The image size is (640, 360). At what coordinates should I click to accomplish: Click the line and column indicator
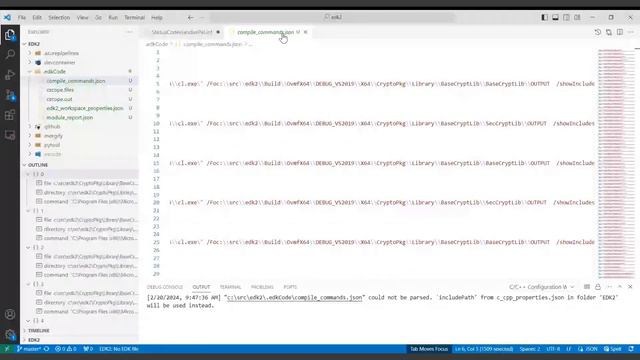pyautogui.click(x=484, y=349)
